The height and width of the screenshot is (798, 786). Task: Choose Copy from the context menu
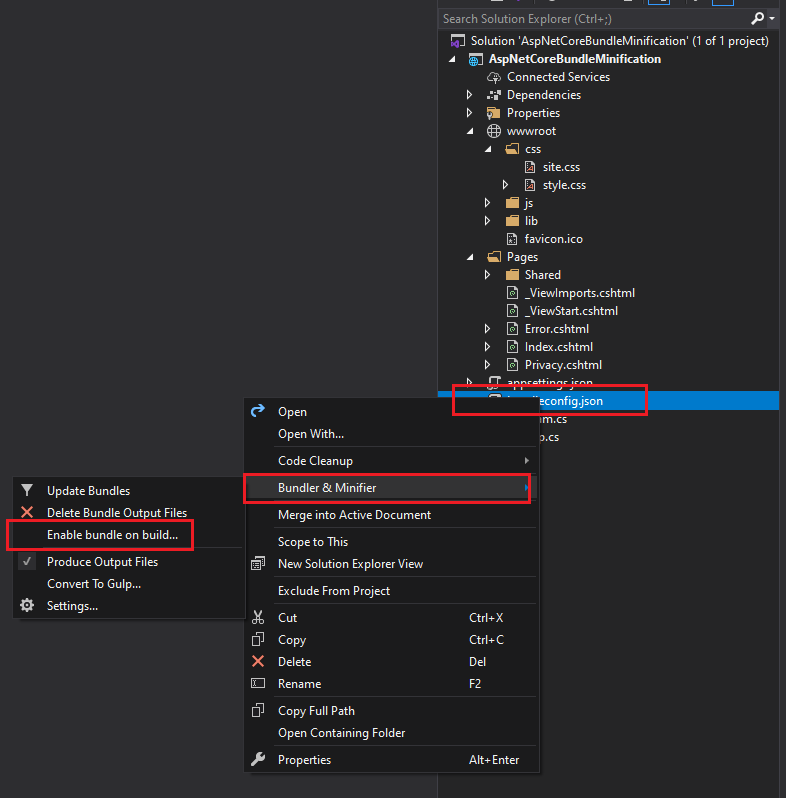coord(391,639)
